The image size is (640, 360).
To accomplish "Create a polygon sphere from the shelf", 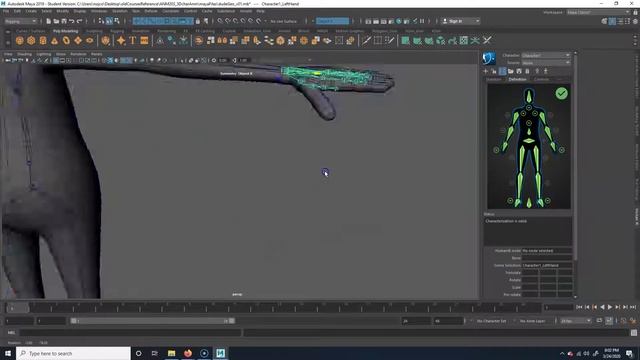I will pos(20,40).
